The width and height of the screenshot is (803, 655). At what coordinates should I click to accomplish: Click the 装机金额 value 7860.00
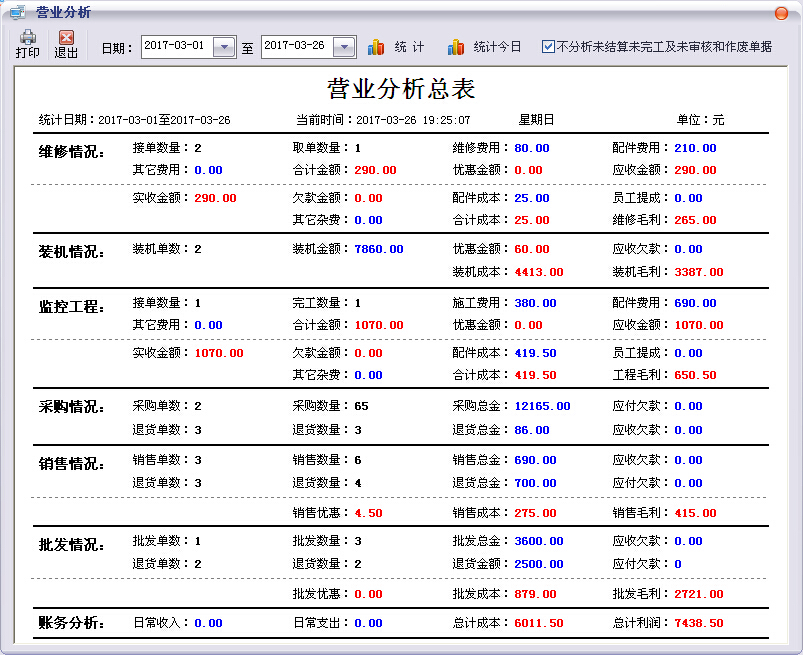[379, 249]
